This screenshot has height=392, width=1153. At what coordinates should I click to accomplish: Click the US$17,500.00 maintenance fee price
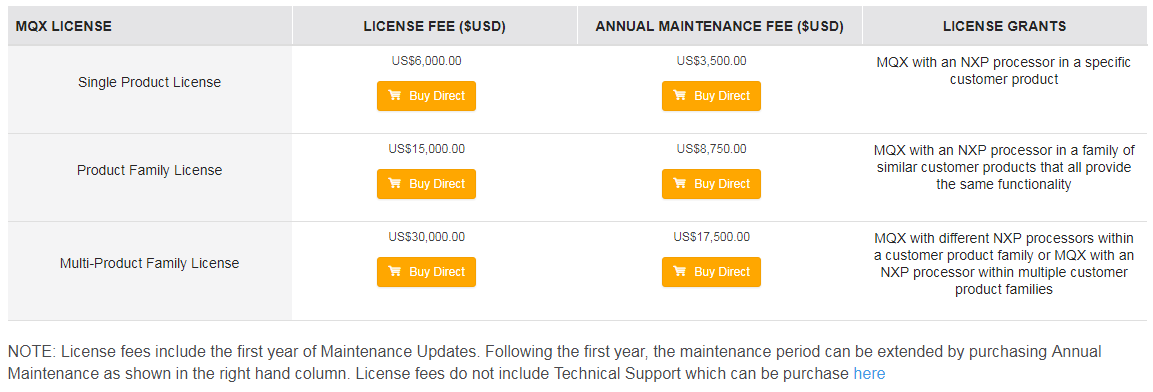point(711,237)
